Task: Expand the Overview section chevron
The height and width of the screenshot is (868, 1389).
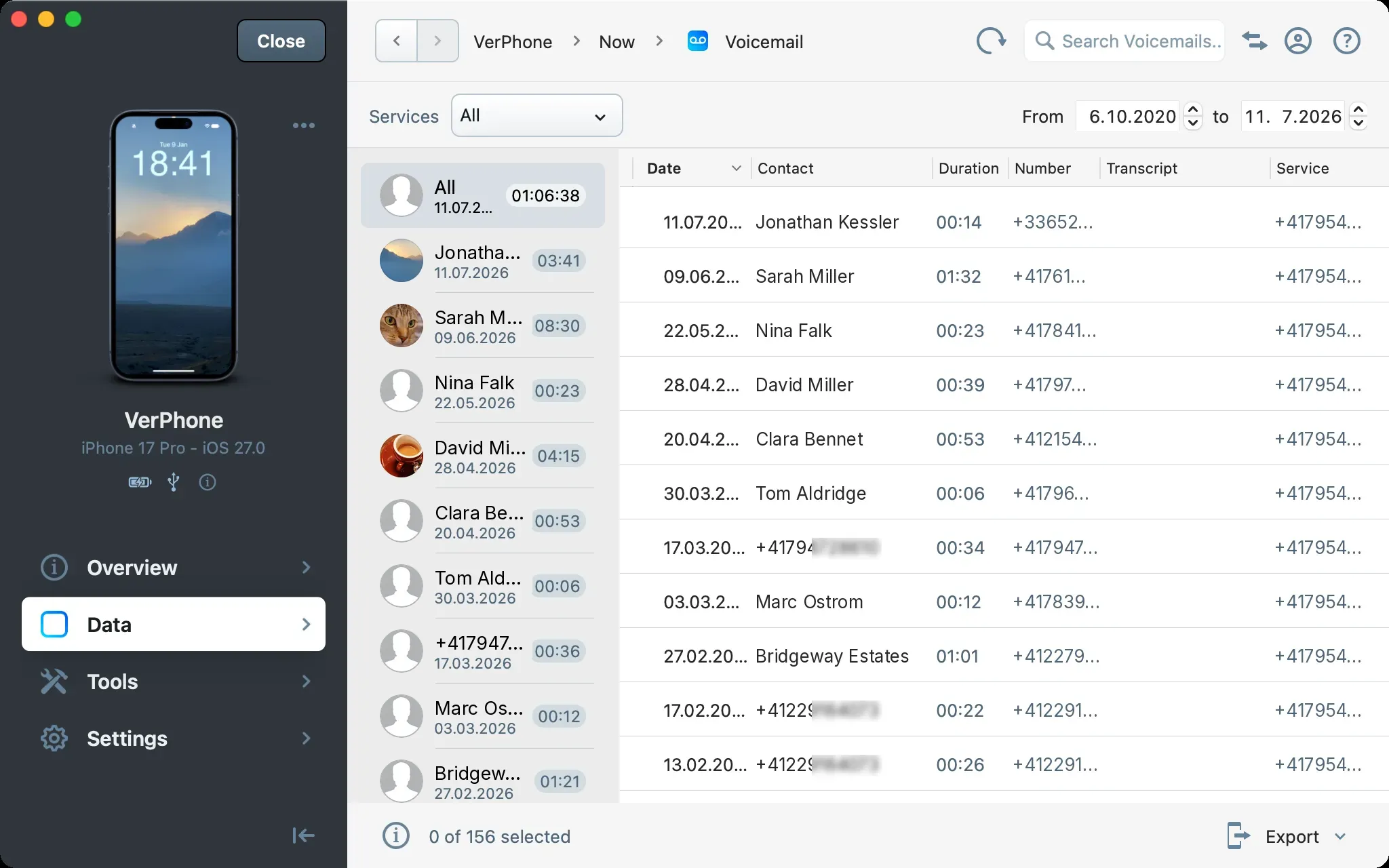Action: pos(306,568)
